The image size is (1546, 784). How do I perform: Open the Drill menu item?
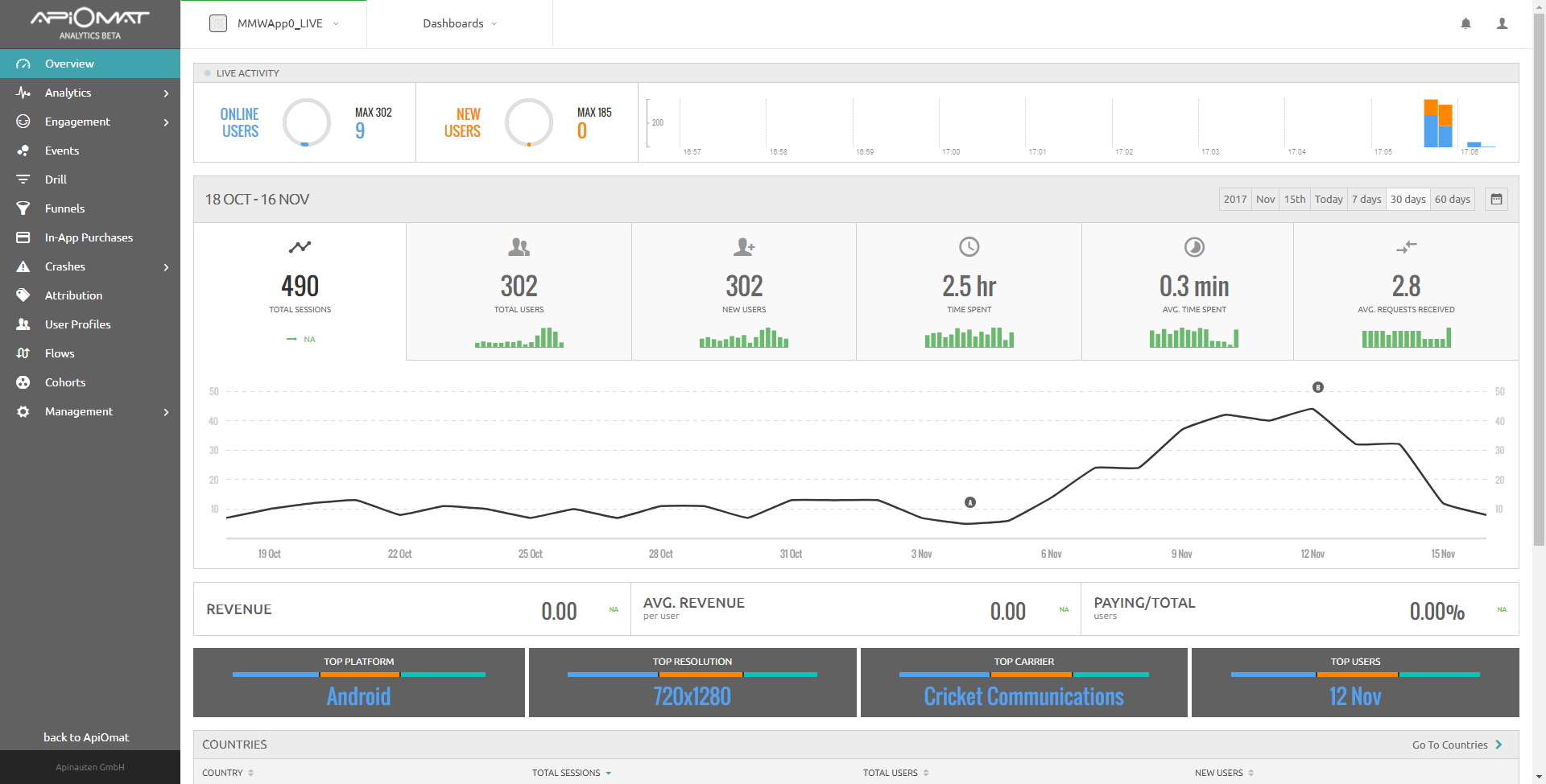tap(56, 179)
